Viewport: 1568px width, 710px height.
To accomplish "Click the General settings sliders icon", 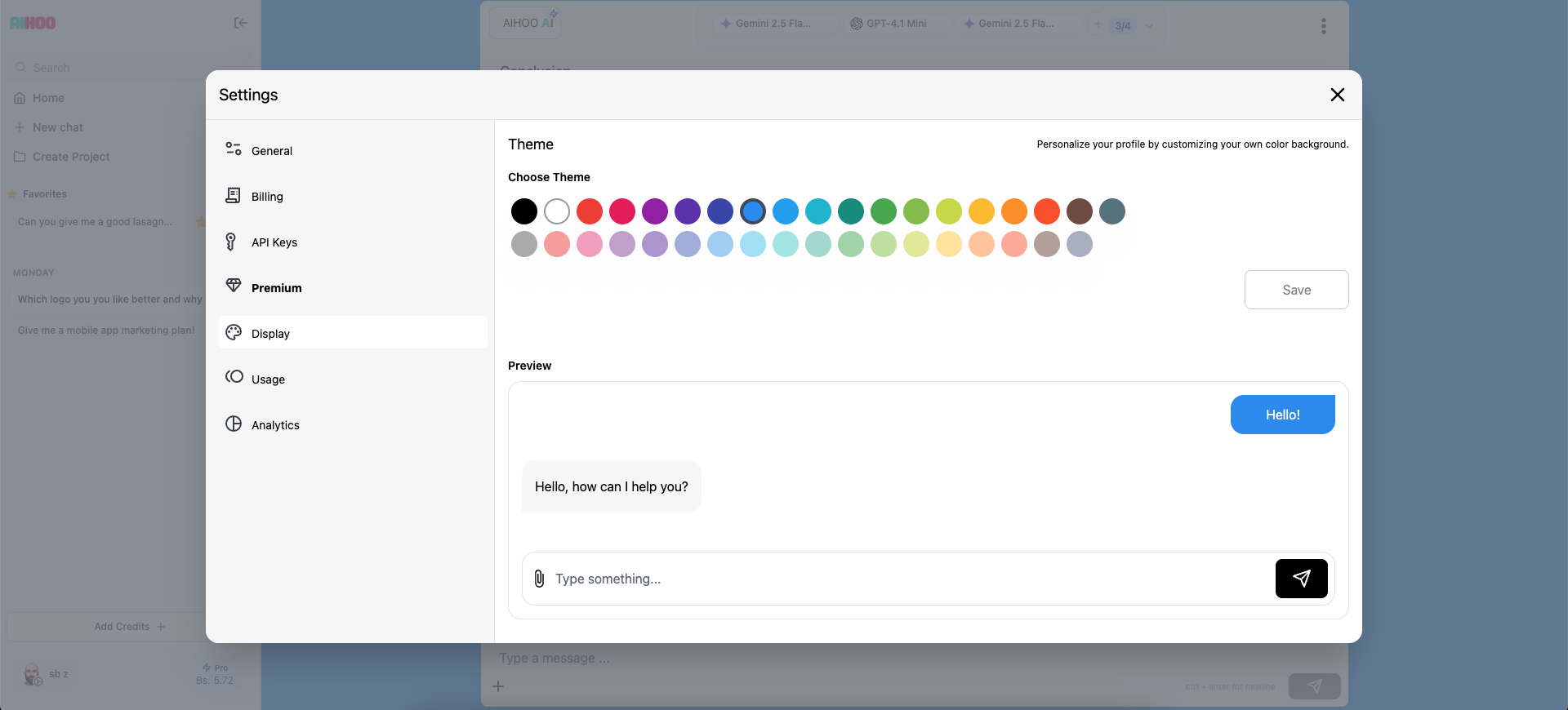I will pos(234,149).
